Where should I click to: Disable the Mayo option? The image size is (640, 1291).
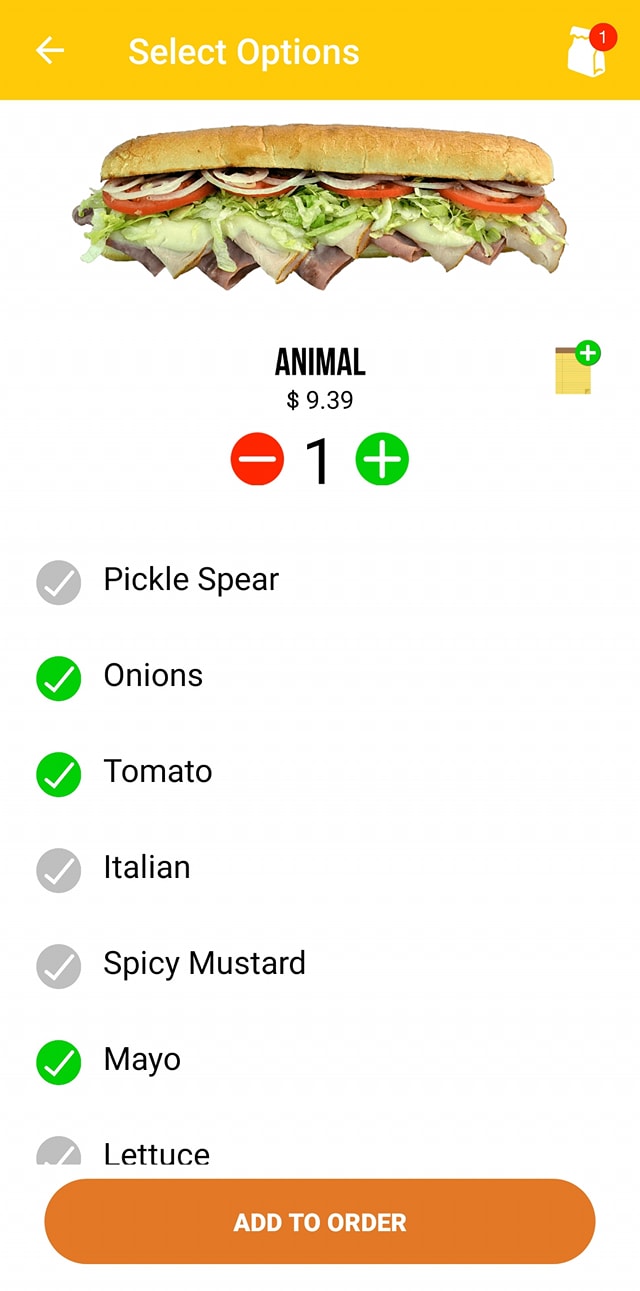[x=59, y=1062]
